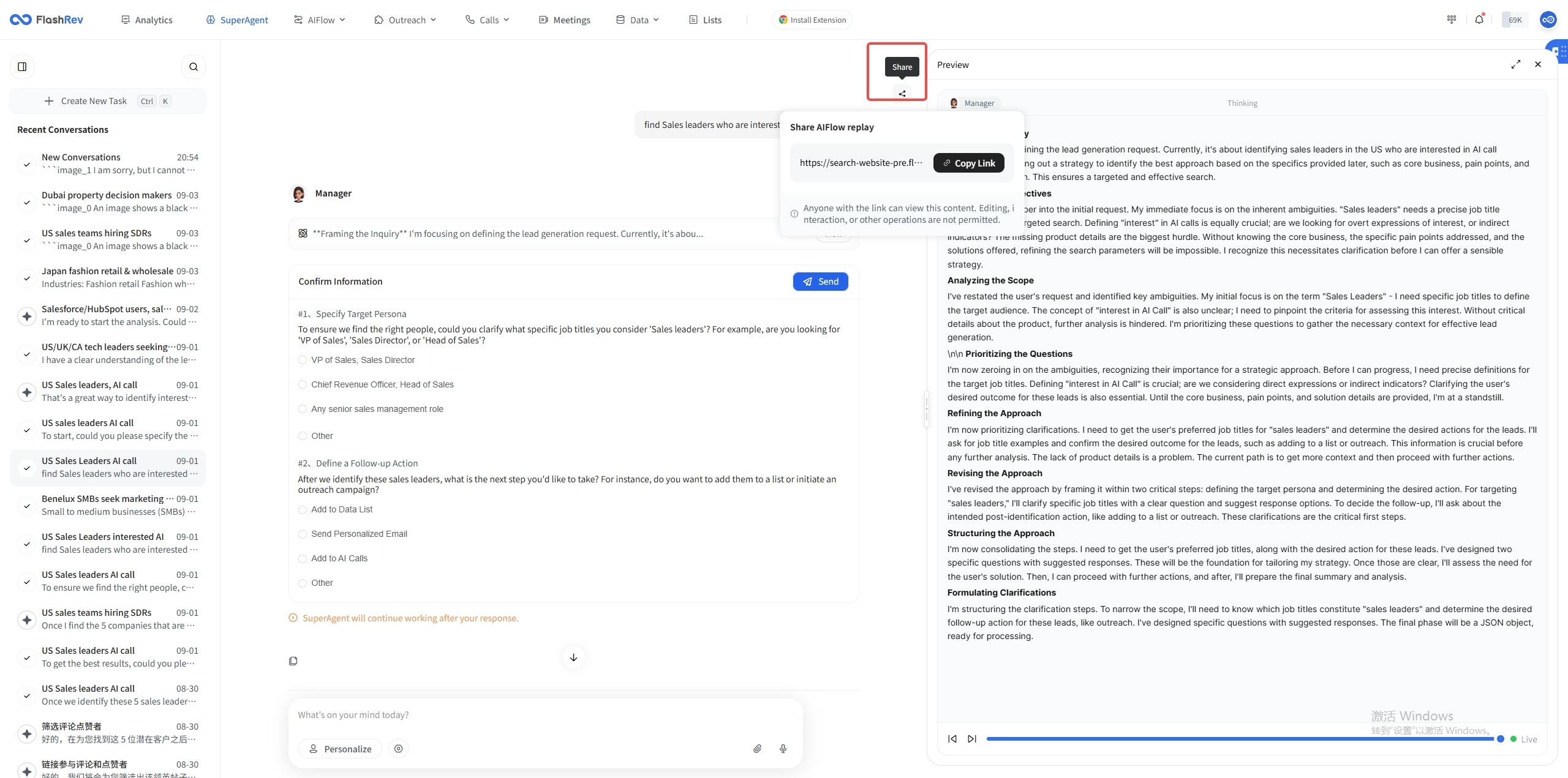Click the What's on your mind input field

545,715
